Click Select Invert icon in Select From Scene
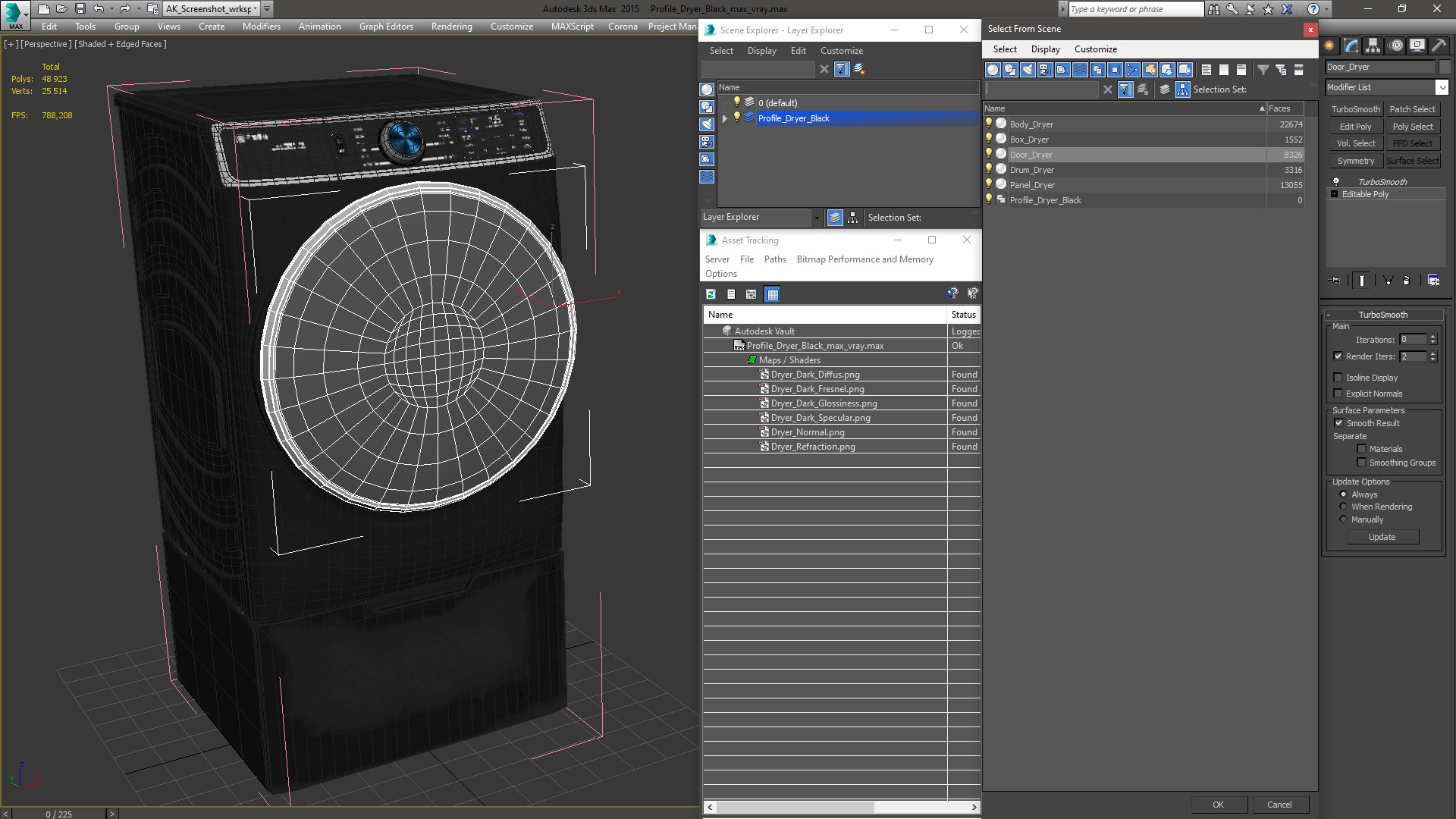The image size is (1456, 819). [1241, 70]
